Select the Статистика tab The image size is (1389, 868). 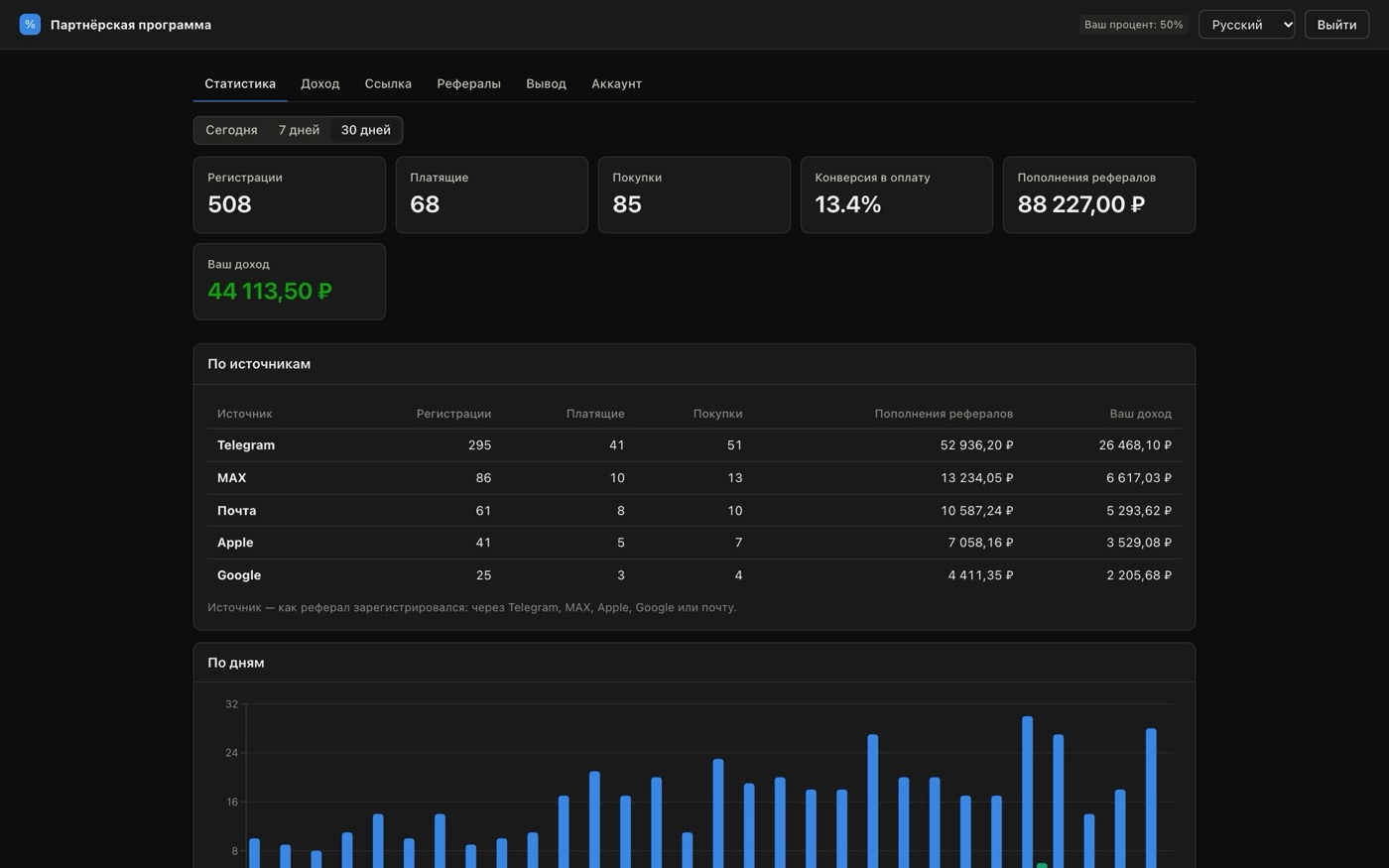coord(240,83)
